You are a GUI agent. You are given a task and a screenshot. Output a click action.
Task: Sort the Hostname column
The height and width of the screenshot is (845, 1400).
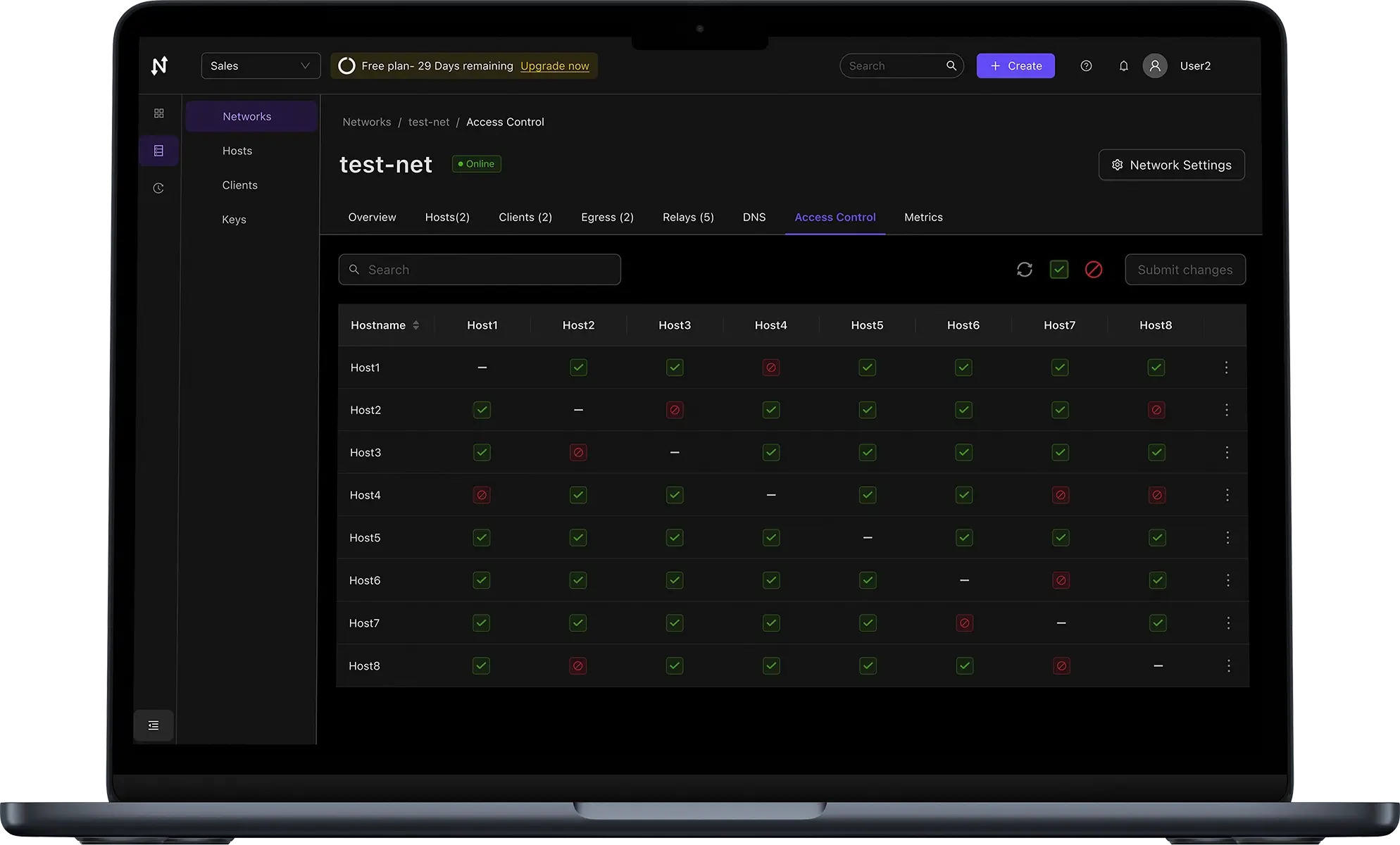(416, 325)
